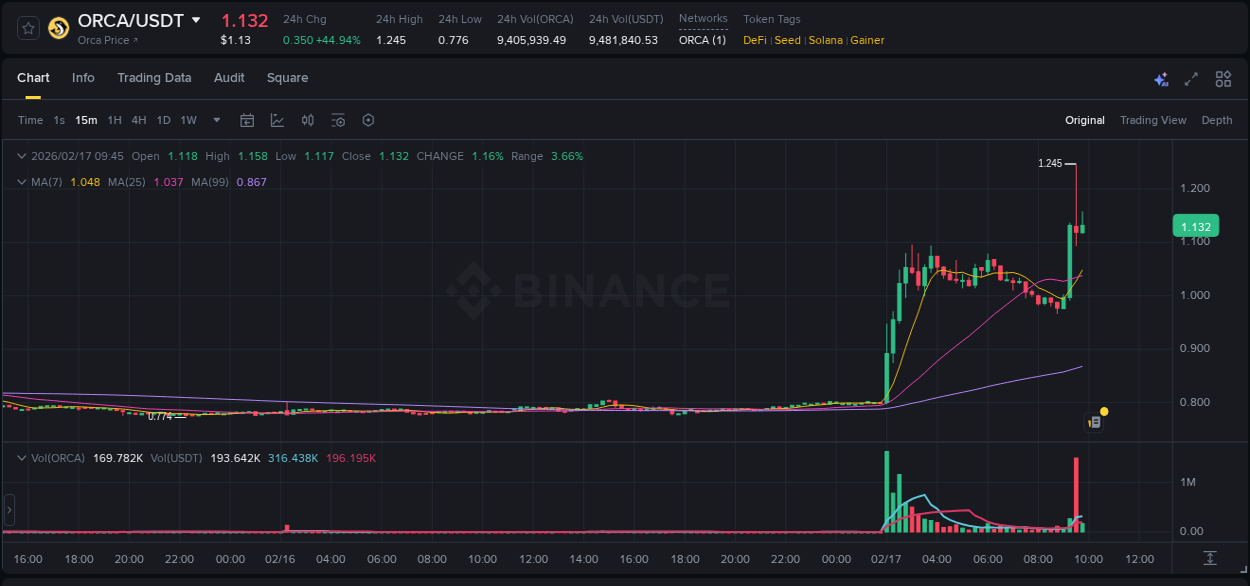Click the candlestick style icon

click(x=307, y=120)
